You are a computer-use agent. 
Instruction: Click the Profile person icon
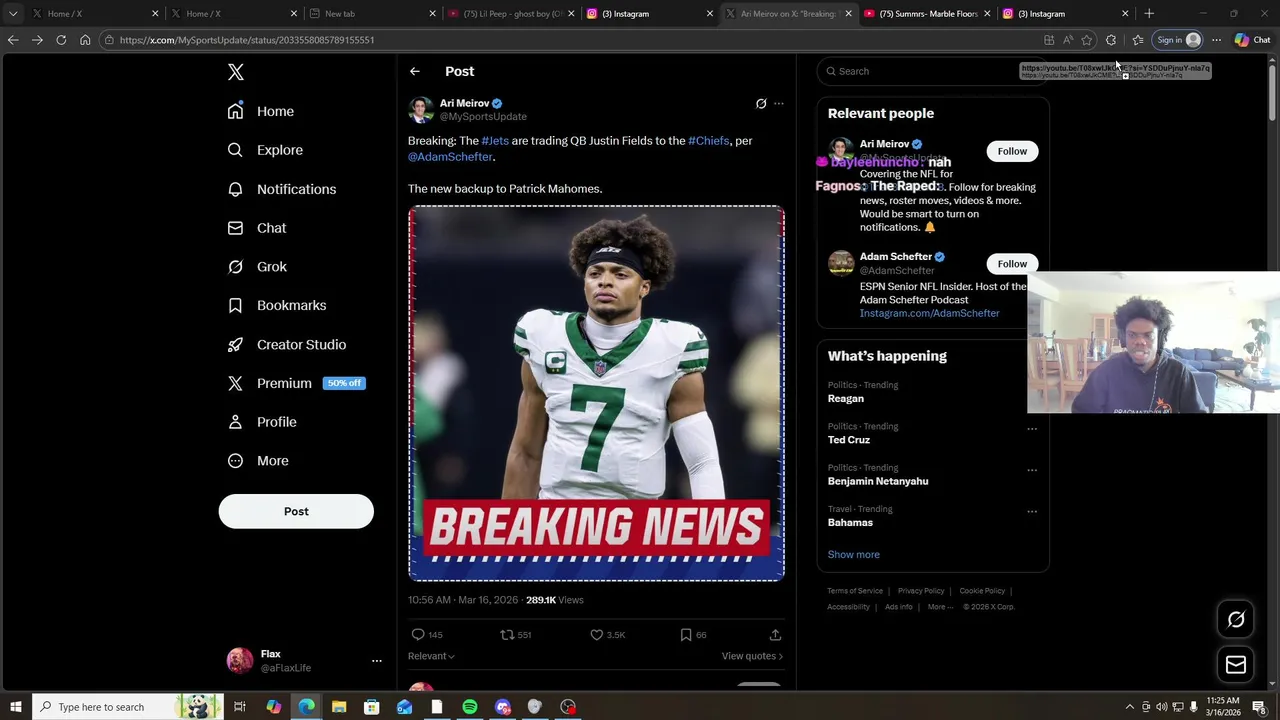point(235,422)
